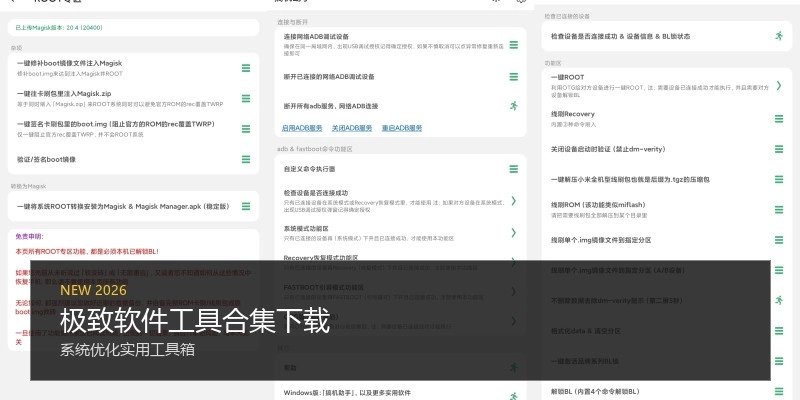Select 内置3种命令刷入 subtitle
Screen dimensions: 800x400
(573, 124)
